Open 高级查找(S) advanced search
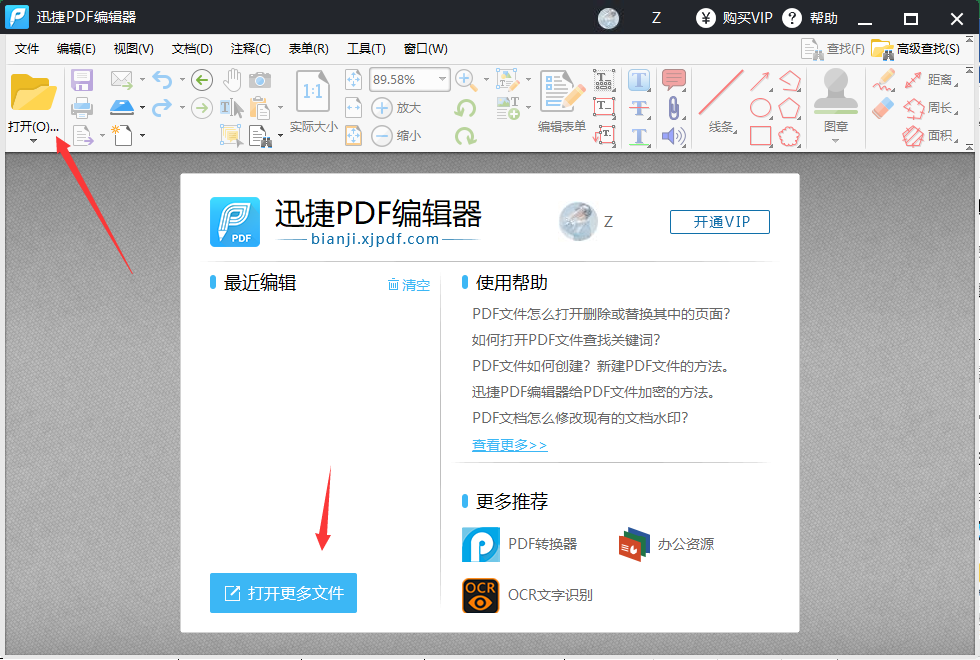The image size is (980, 660). [x=916, y=49]
